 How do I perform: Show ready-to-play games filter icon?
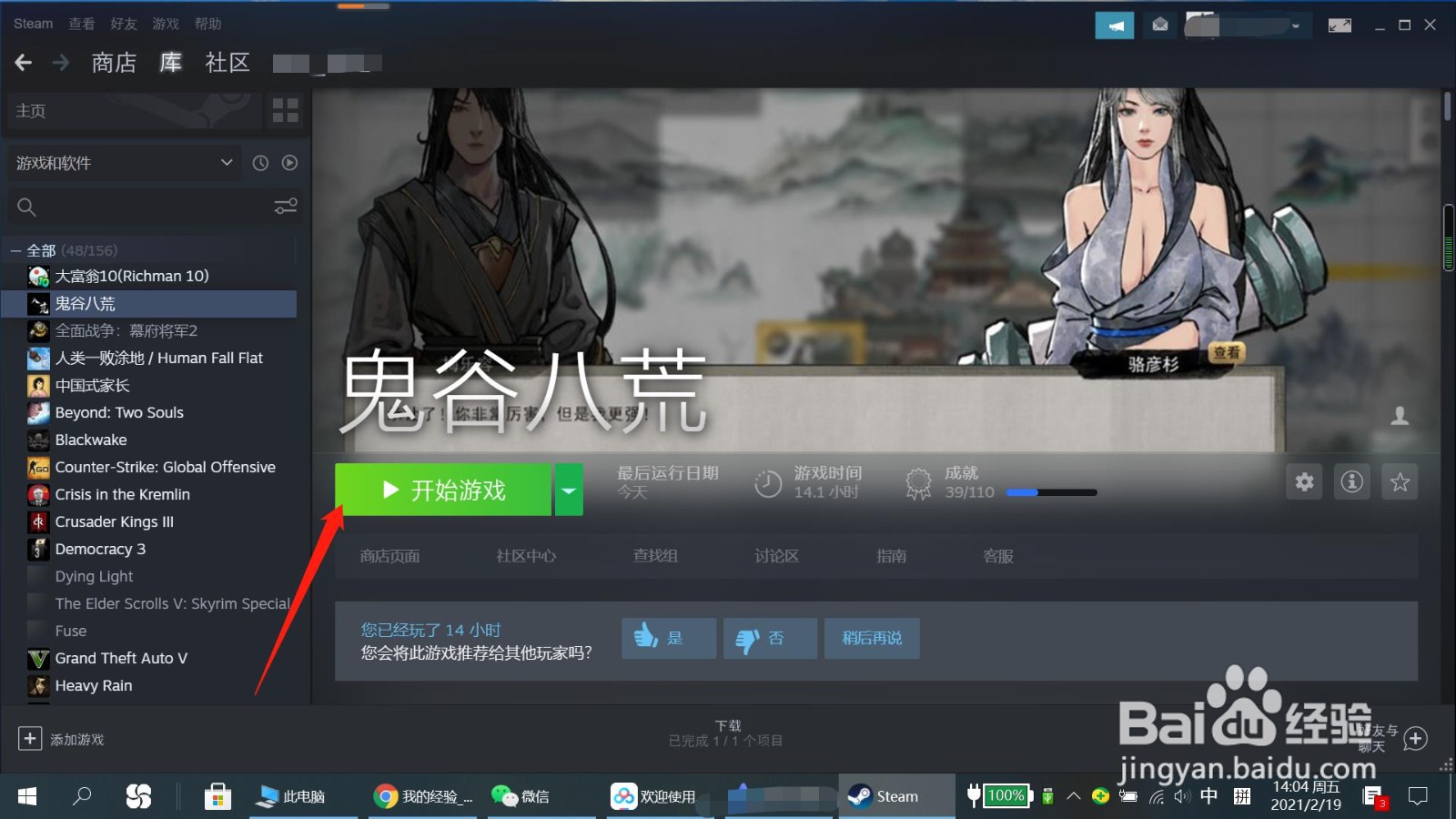point(289,163)
